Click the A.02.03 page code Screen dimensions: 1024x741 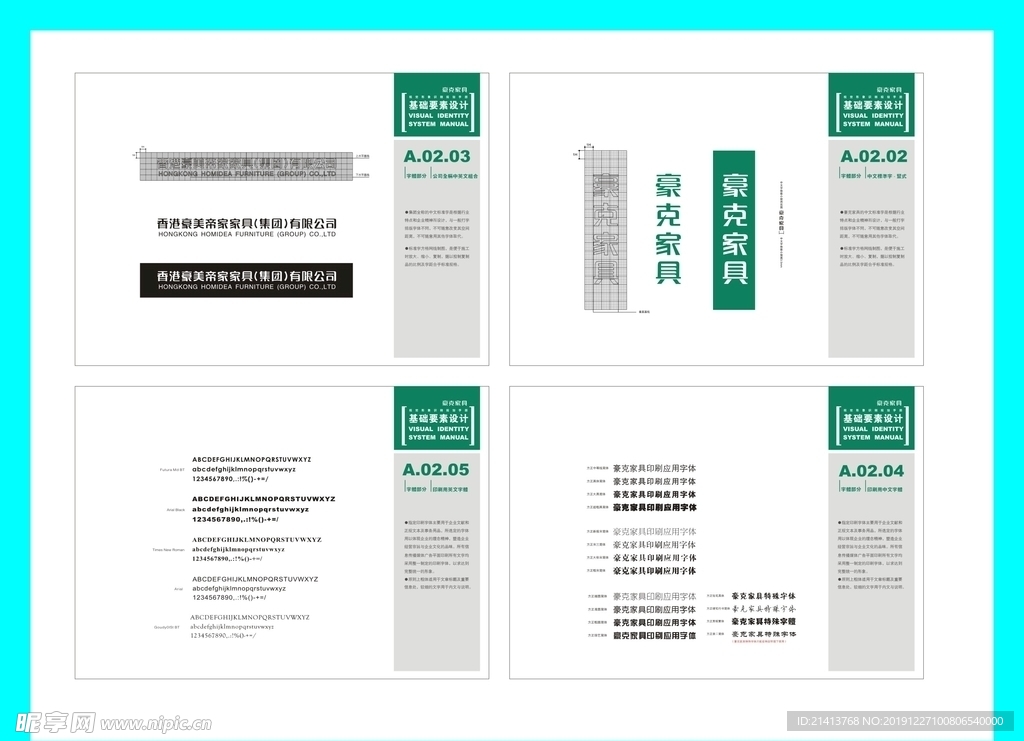(437, 157)
